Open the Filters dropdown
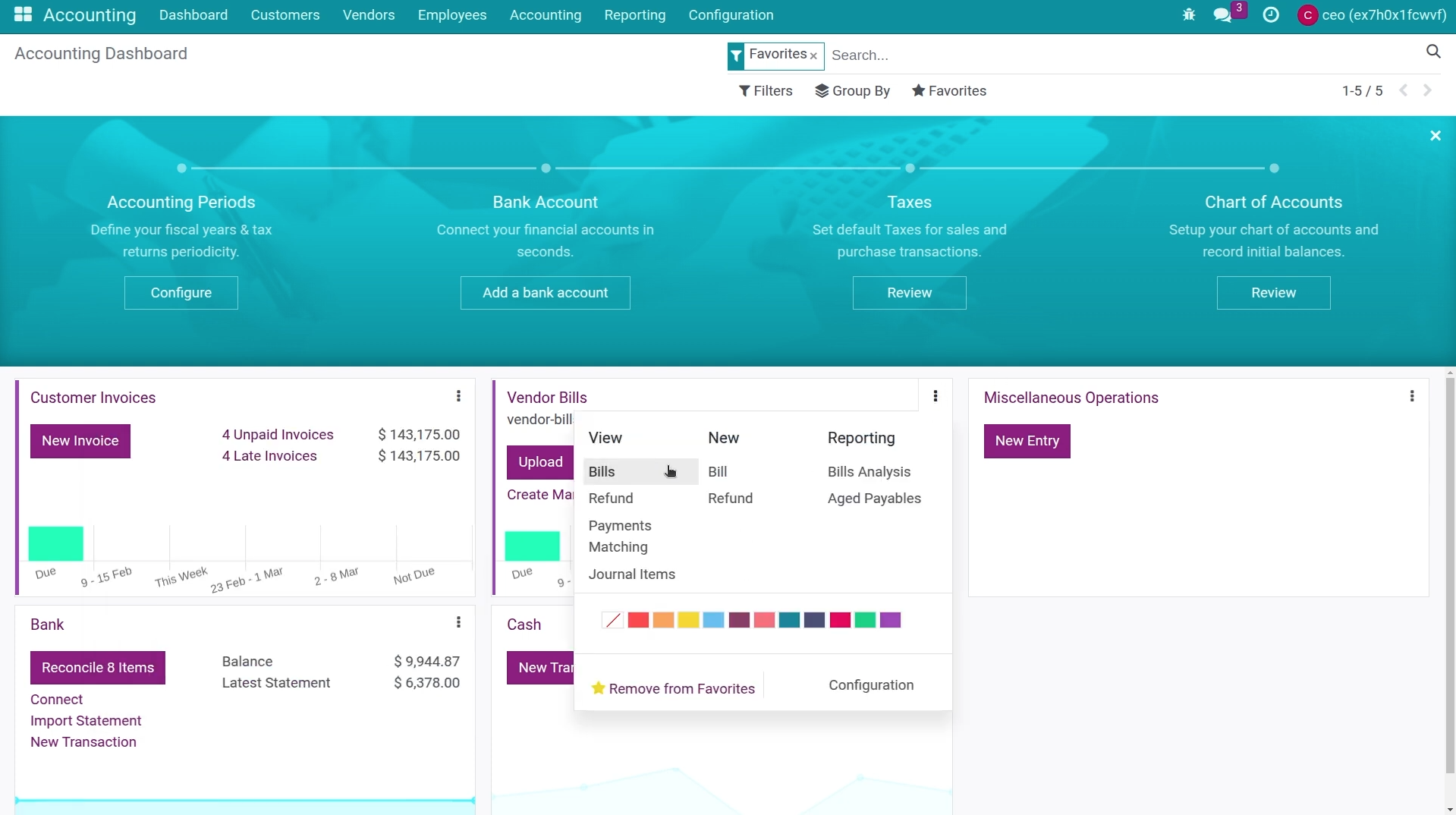Image resolution: width=1456 pixels, height=815 pixels. [766, 91]
